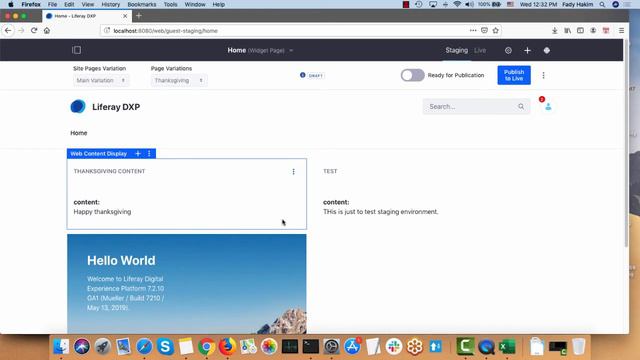
Task: Open Firefox downloads arrow icon
Action: click(554, 31)
